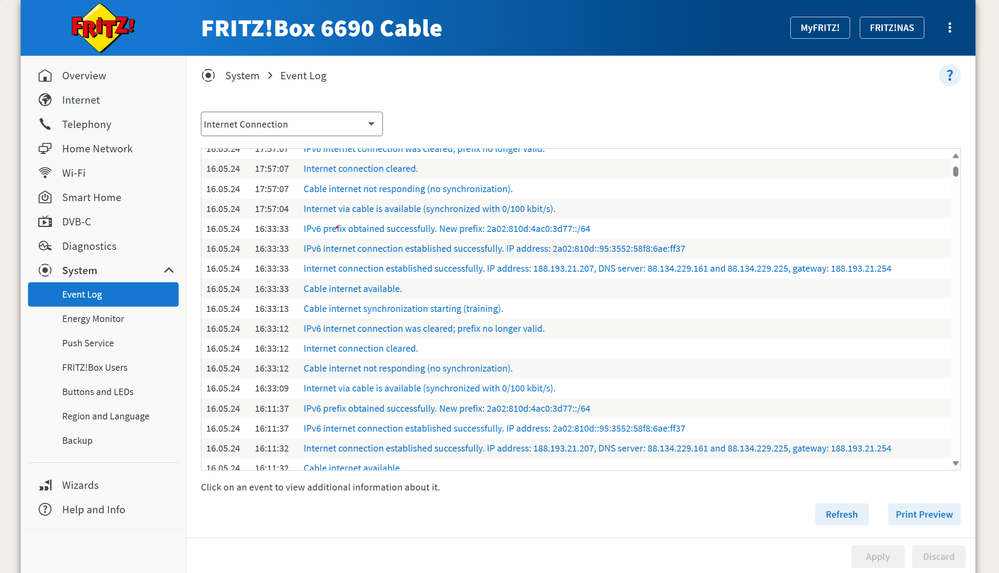This screenshot has width=999, height=573.
Task: Open the Internet Connection filter dropdown
Action: 292,124
